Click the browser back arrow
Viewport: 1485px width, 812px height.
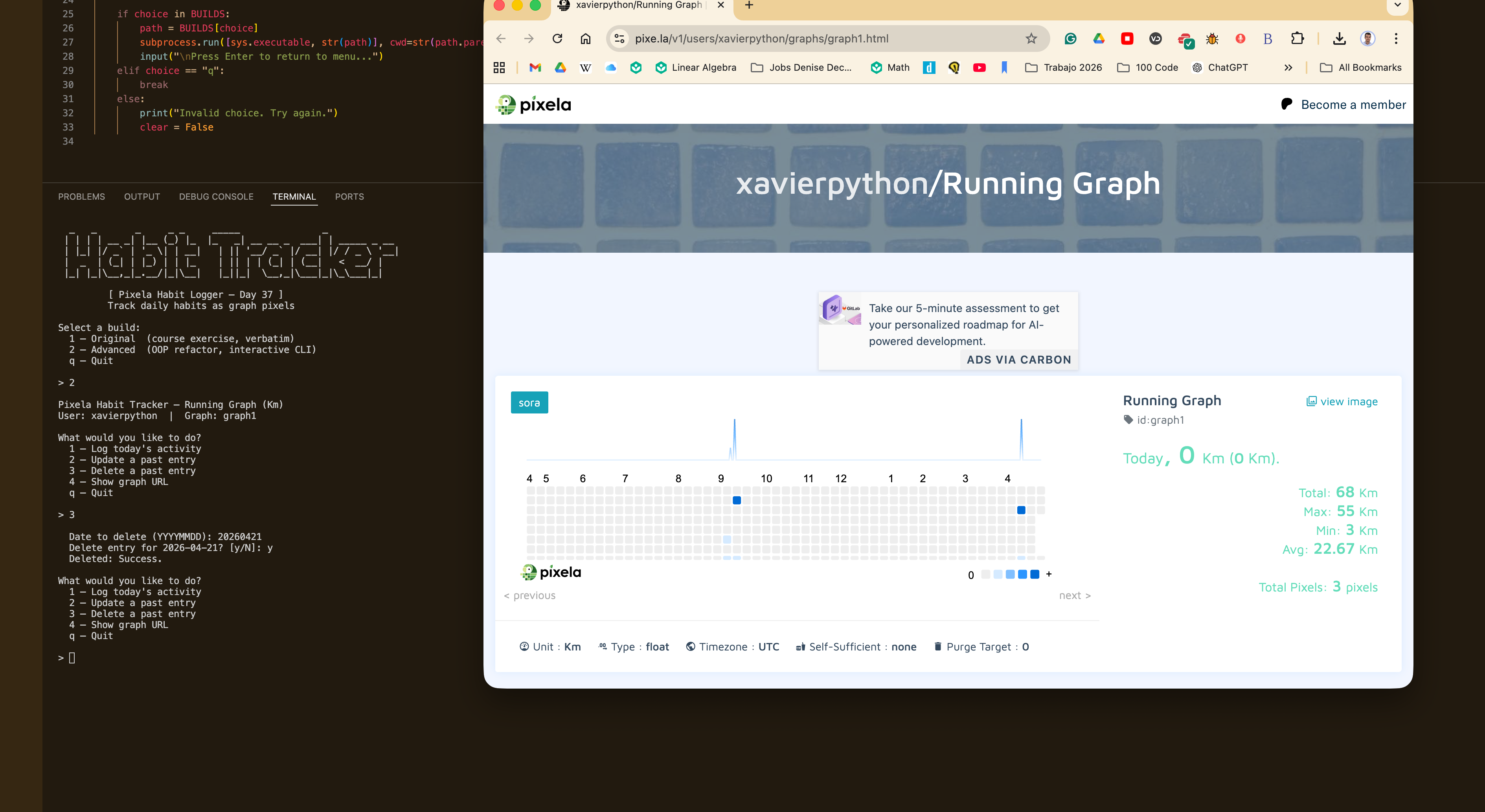point(501,39)
